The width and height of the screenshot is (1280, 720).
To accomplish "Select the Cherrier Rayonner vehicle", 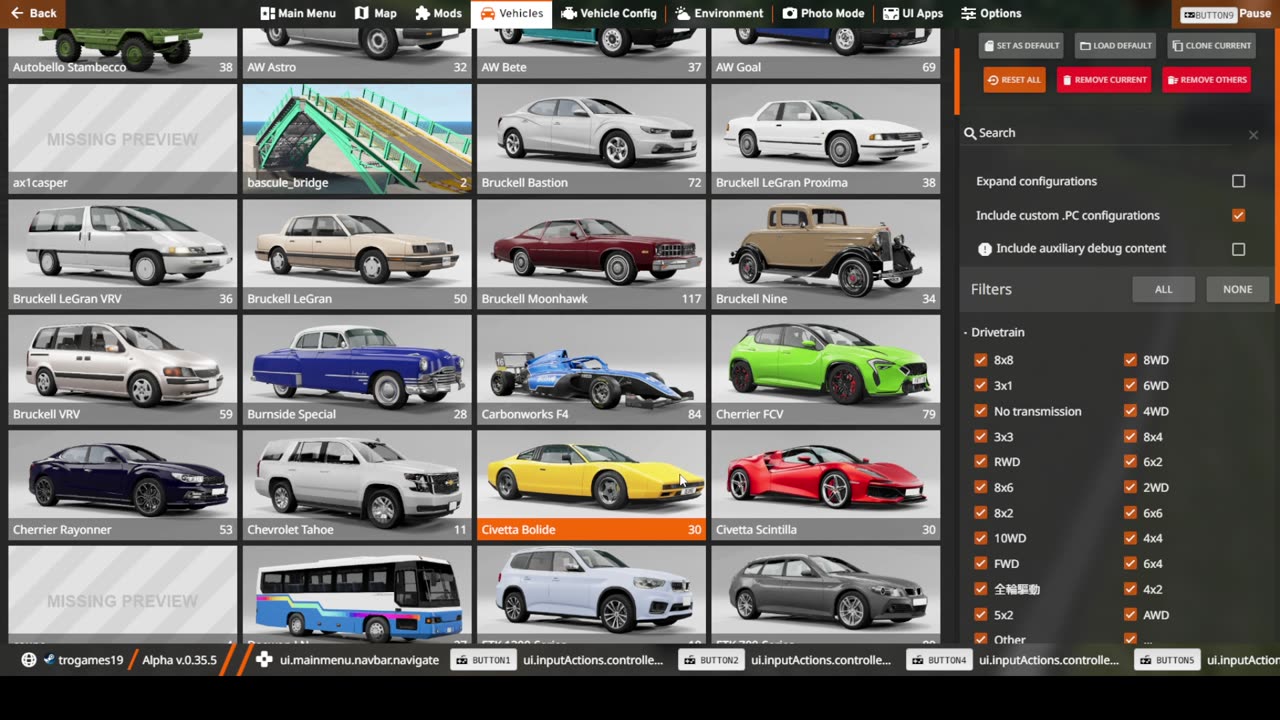I will pos(123,485).
